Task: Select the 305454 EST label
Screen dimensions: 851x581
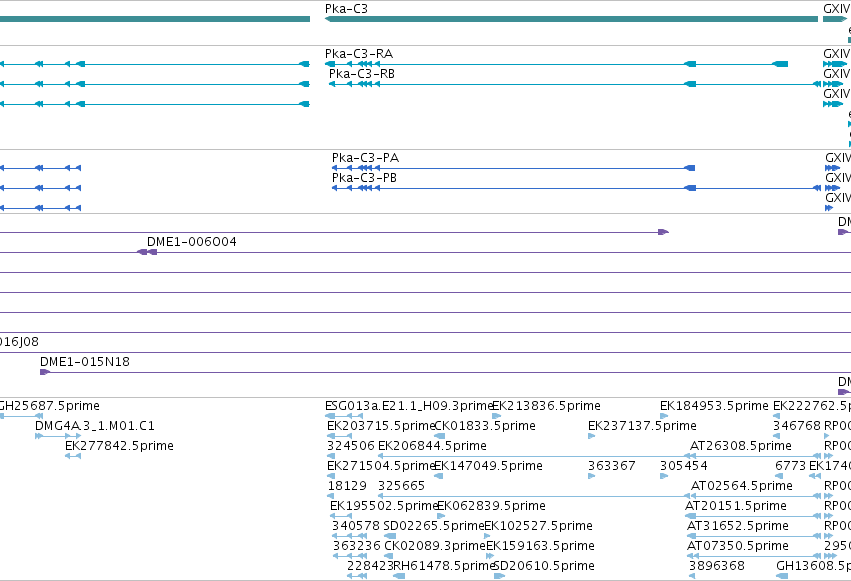Action: tap(684, 466)
